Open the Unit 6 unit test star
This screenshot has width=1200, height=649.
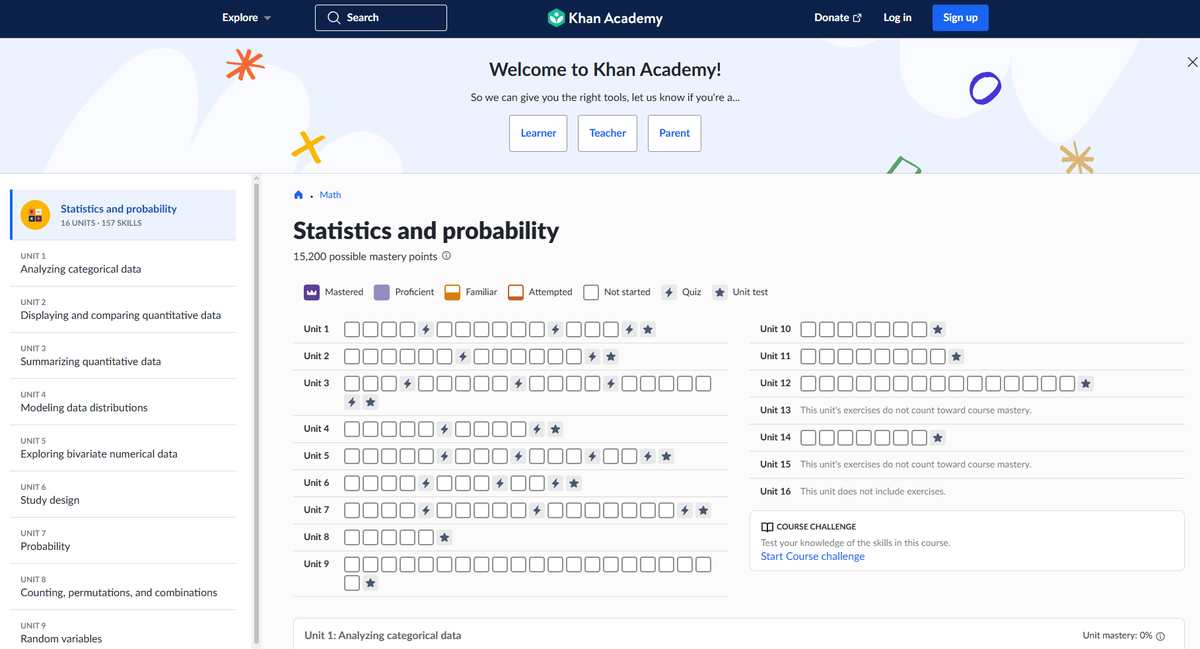click(573, 483)
